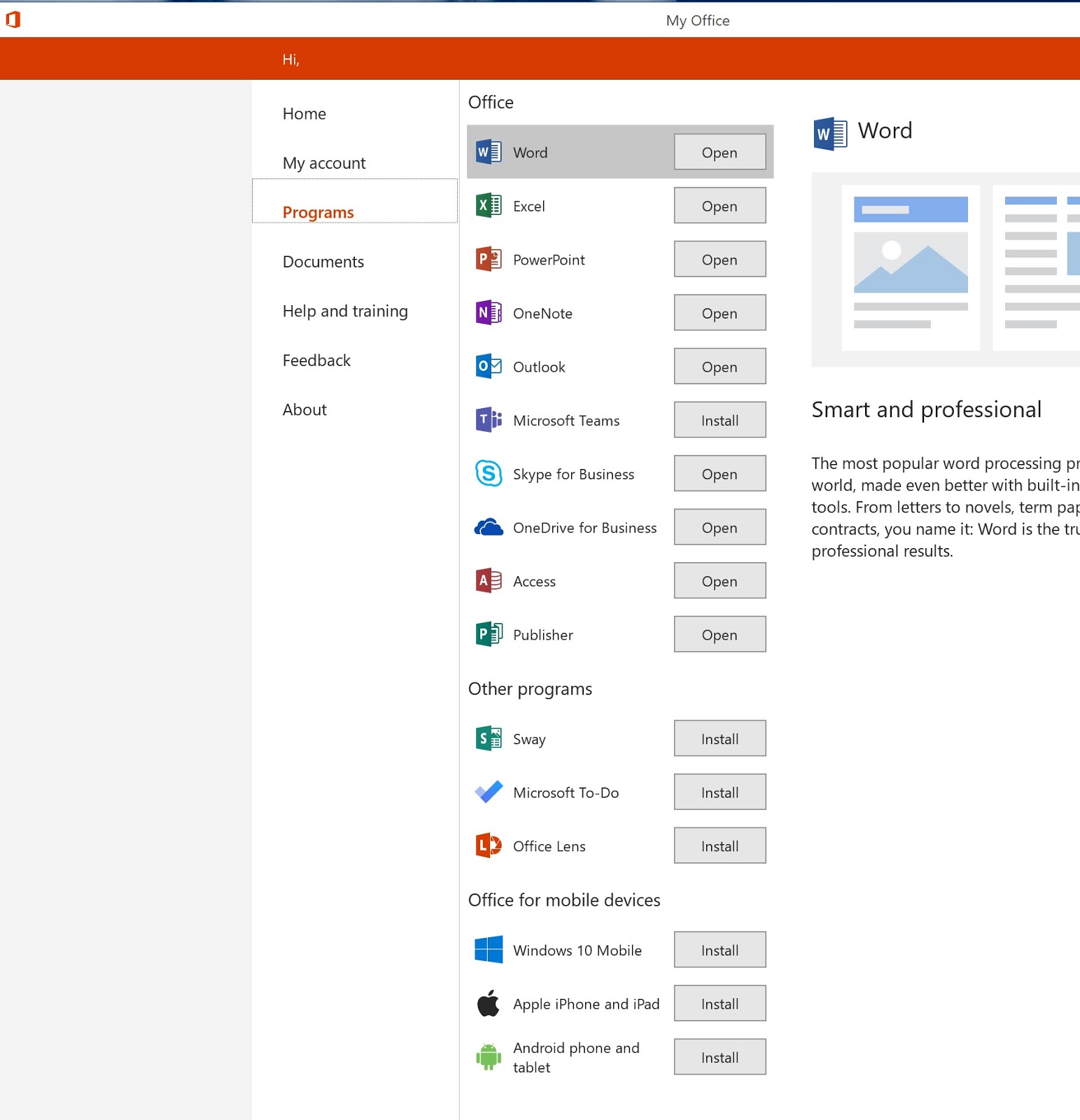Screen dimensions: 1080x1120
Task: Click the Word document preview thumbnail
Action: 946,269
